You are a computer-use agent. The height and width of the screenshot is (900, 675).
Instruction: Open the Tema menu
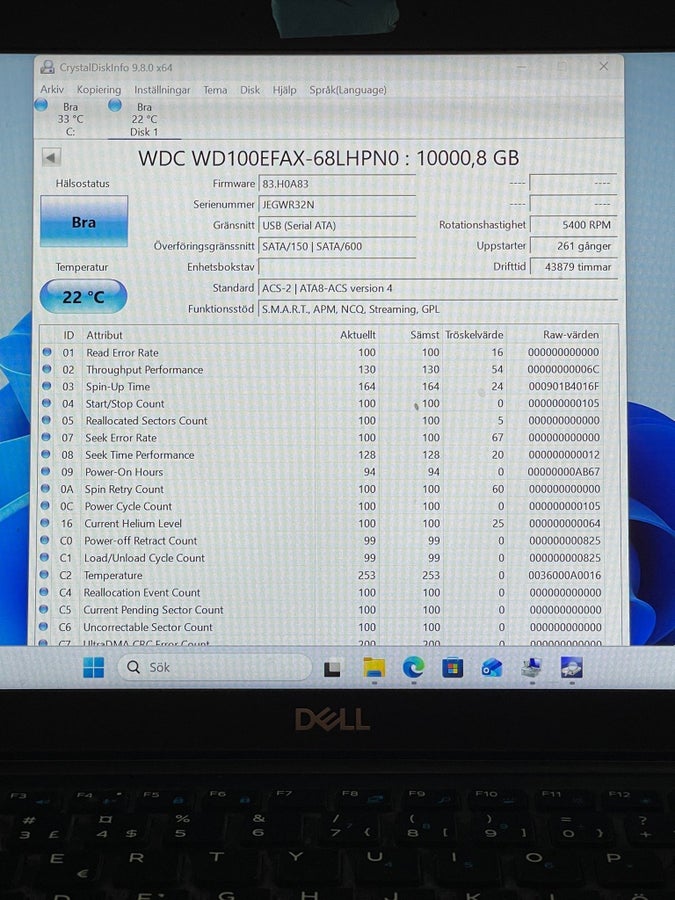tap(215, 90)
